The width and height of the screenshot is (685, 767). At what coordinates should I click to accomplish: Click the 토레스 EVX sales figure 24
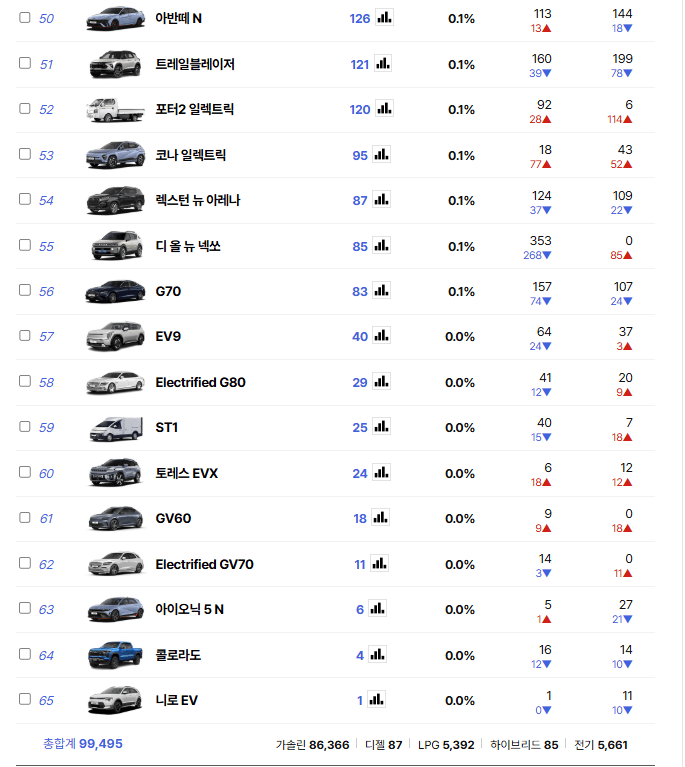coord(359,473)
